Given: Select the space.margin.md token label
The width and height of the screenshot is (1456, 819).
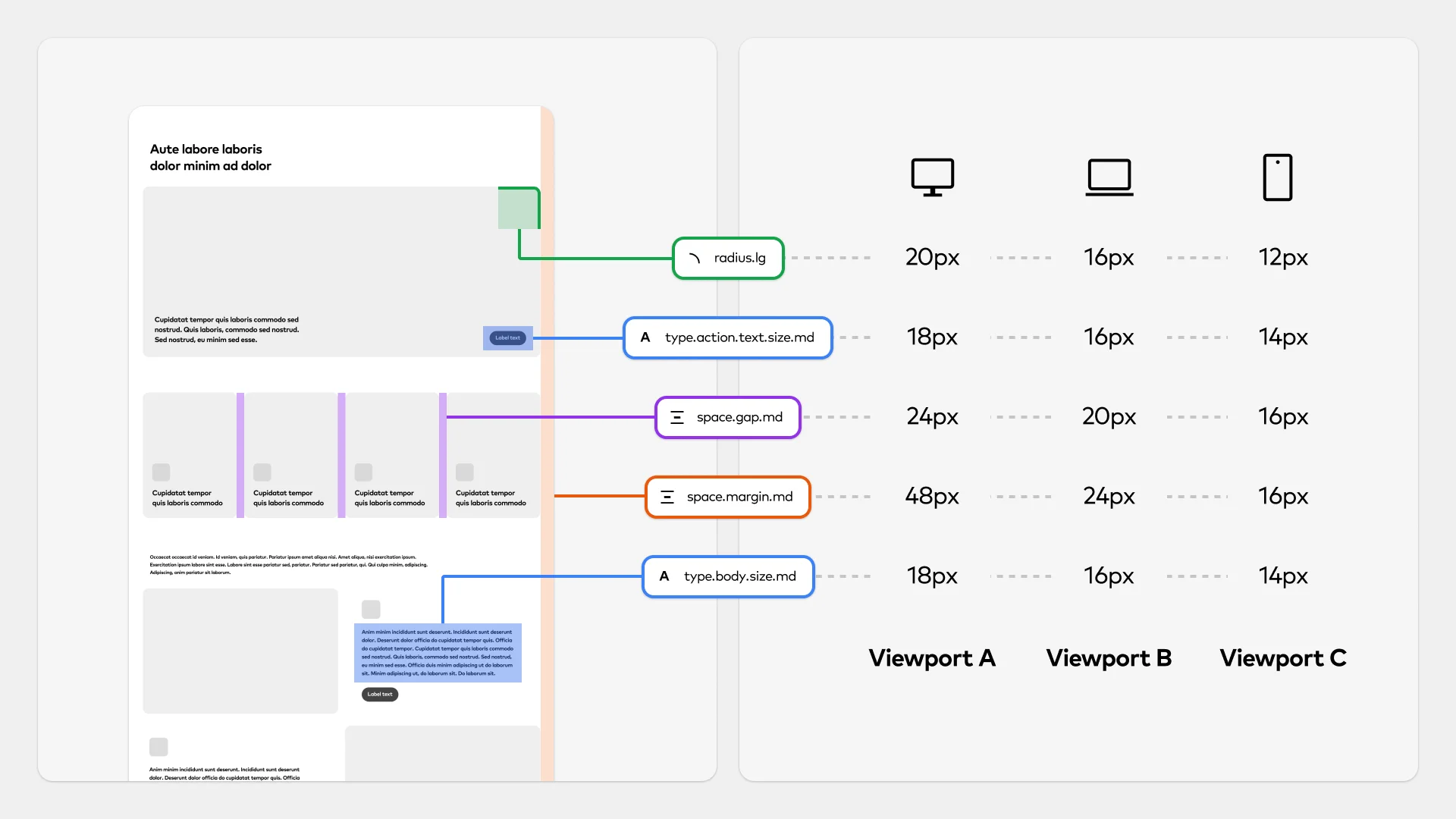Looking at the screenshot, I should [739, 497].
